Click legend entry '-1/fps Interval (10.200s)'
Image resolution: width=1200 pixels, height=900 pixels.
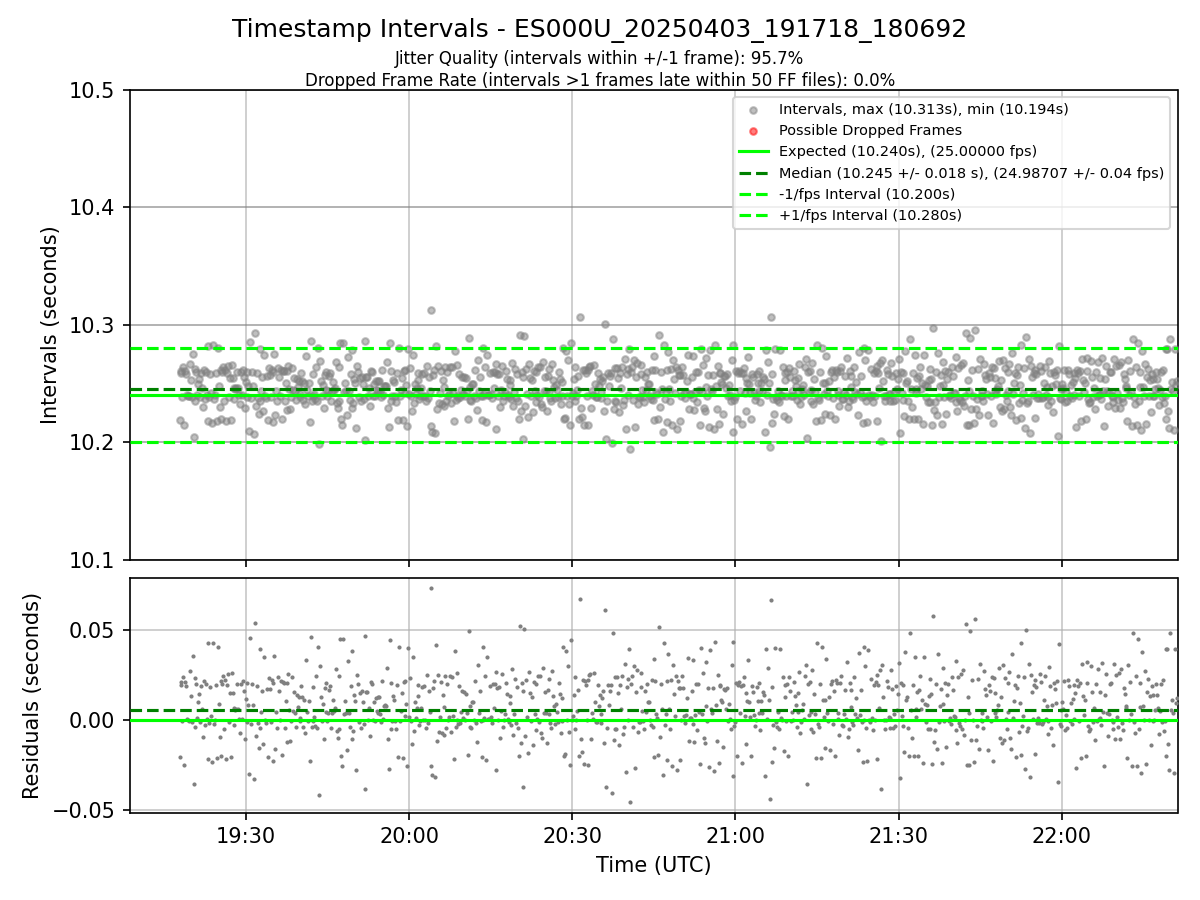tap(867, 194)
